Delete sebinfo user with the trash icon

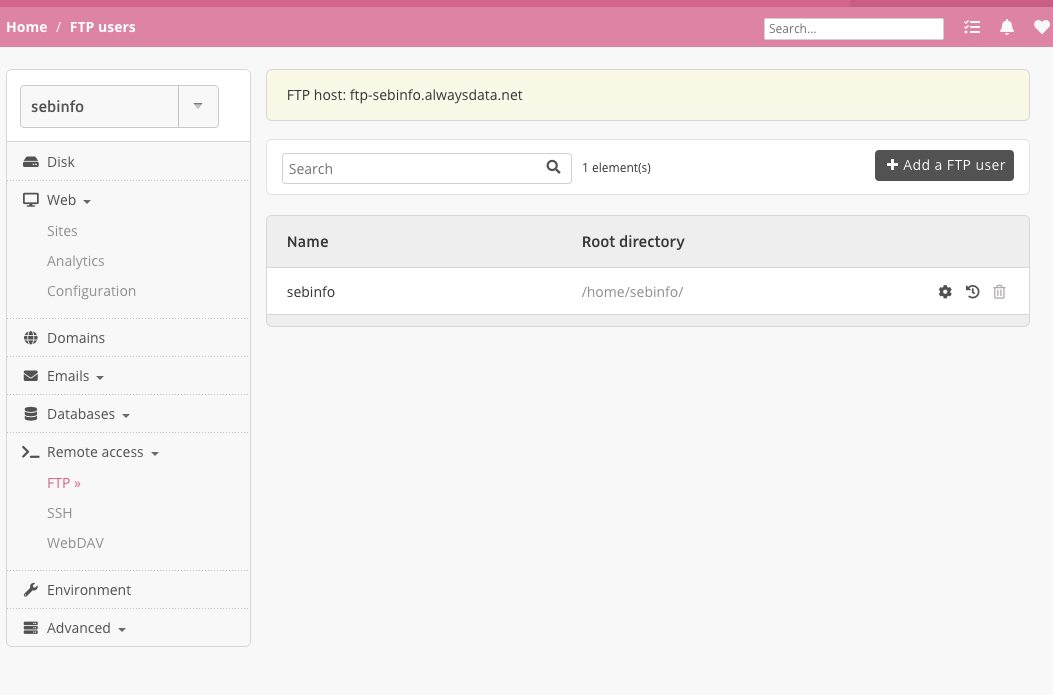coord(999,292)
